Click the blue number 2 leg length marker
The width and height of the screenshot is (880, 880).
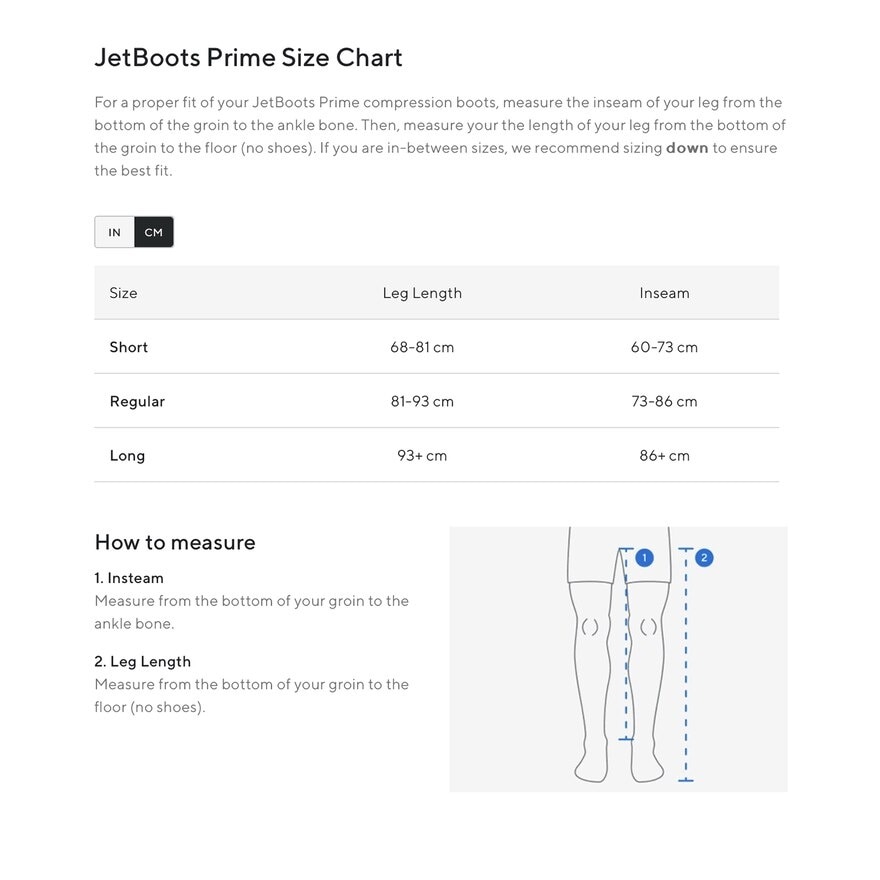(704, 558)
